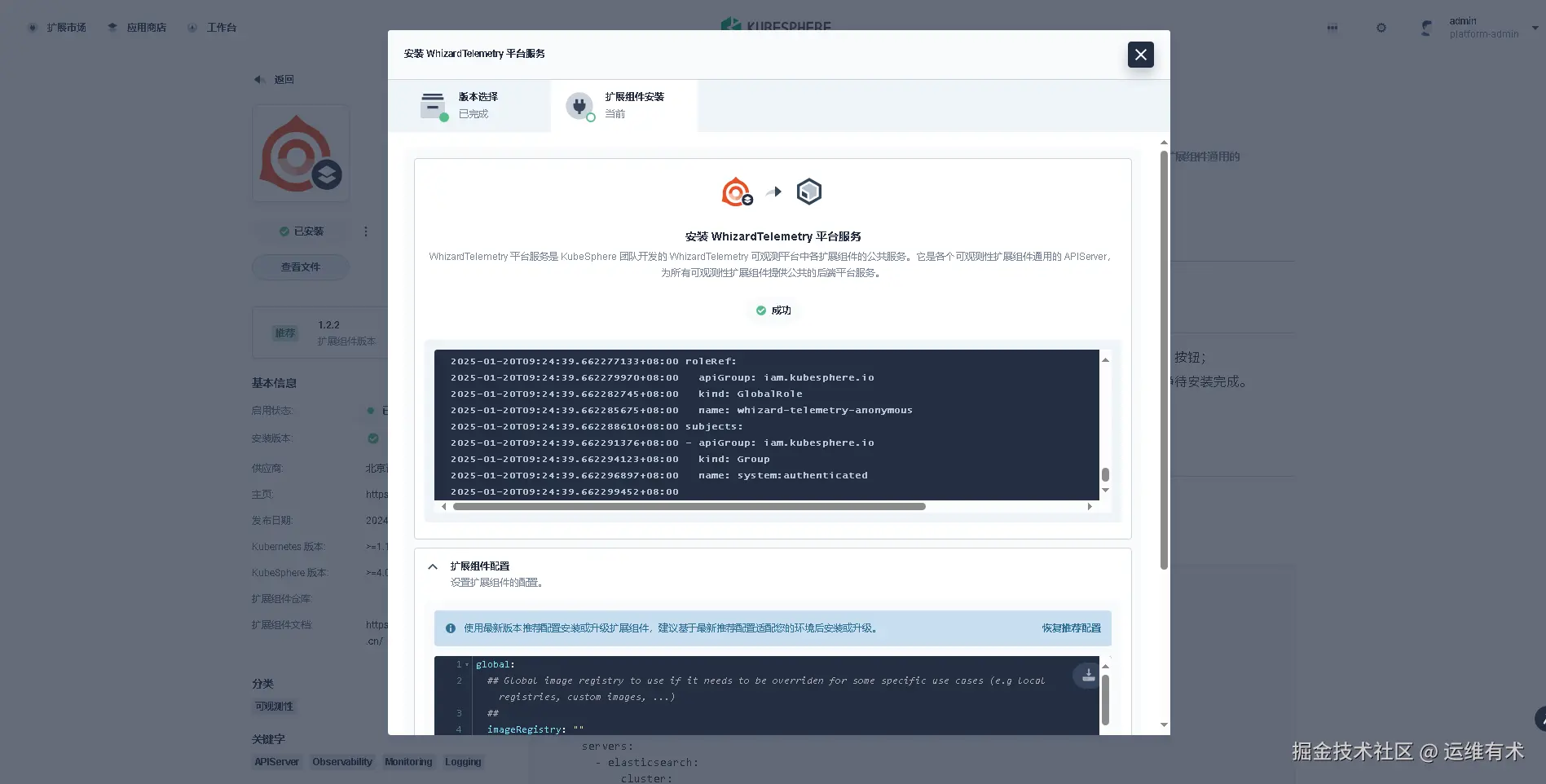Click the KubeSphere logo in header
Screen dimensions: 1546x784
tap(776, 25)
